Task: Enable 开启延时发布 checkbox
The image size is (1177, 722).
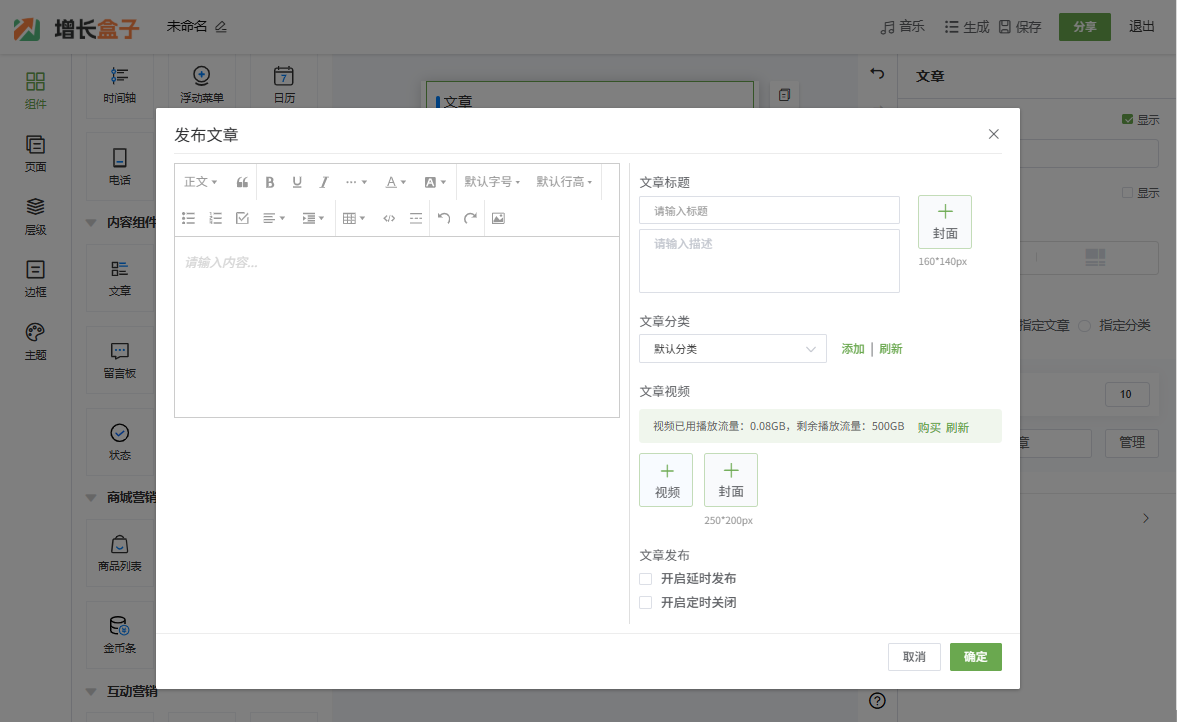Action: tap(646, 579)
